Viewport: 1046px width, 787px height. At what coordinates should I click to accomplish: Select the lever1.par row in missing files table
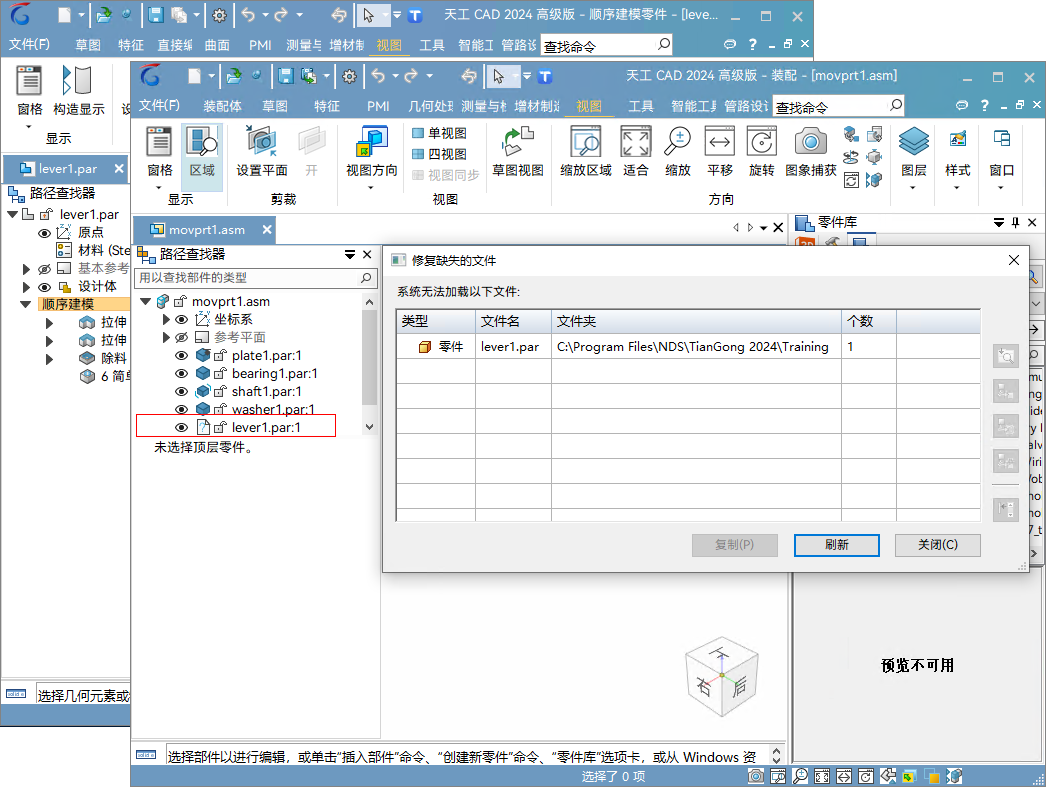coord(688,347)
